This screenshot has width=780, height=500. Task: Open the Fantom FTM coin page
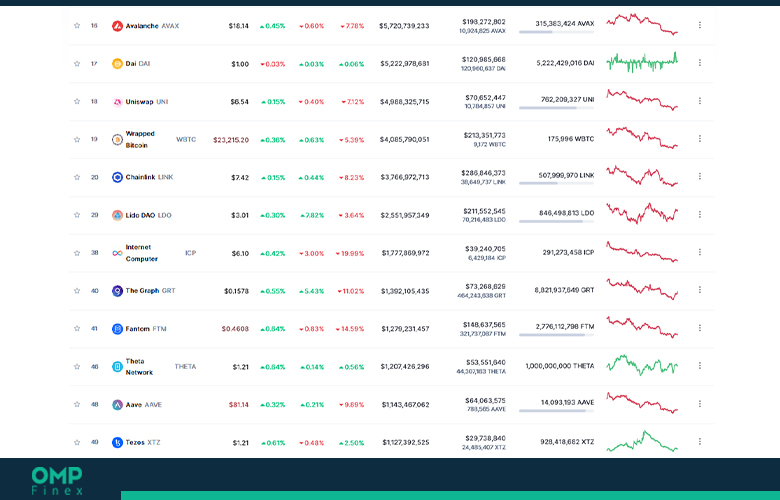click(x=146, y=329)
